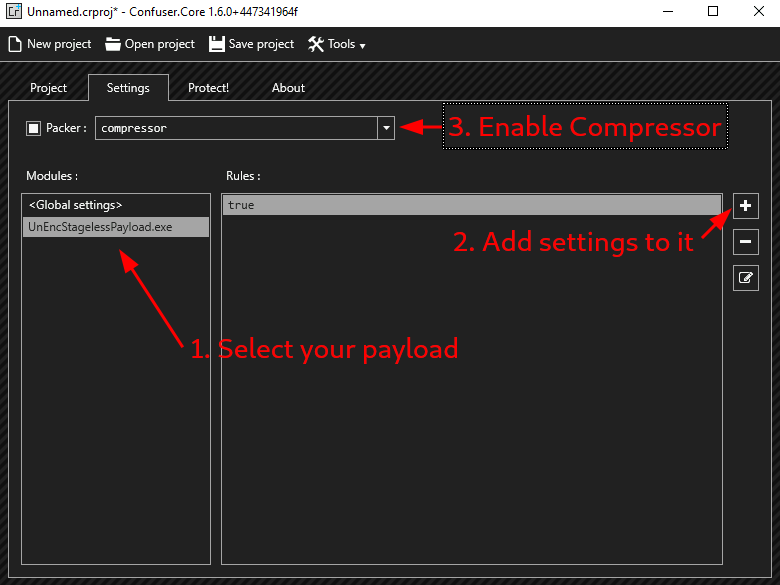The height and width of the screenshot is (585, 780).
Task: Select the Global settings module entry
Action: 76,205
